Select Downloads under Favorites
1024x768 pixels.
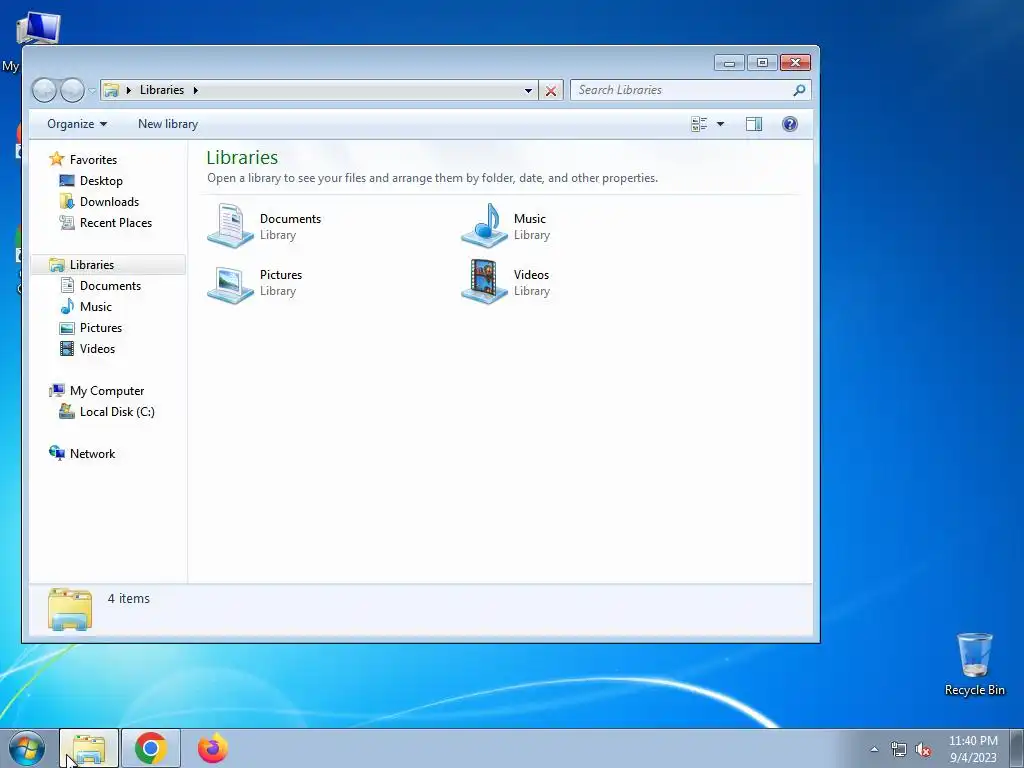pos(109,202)
